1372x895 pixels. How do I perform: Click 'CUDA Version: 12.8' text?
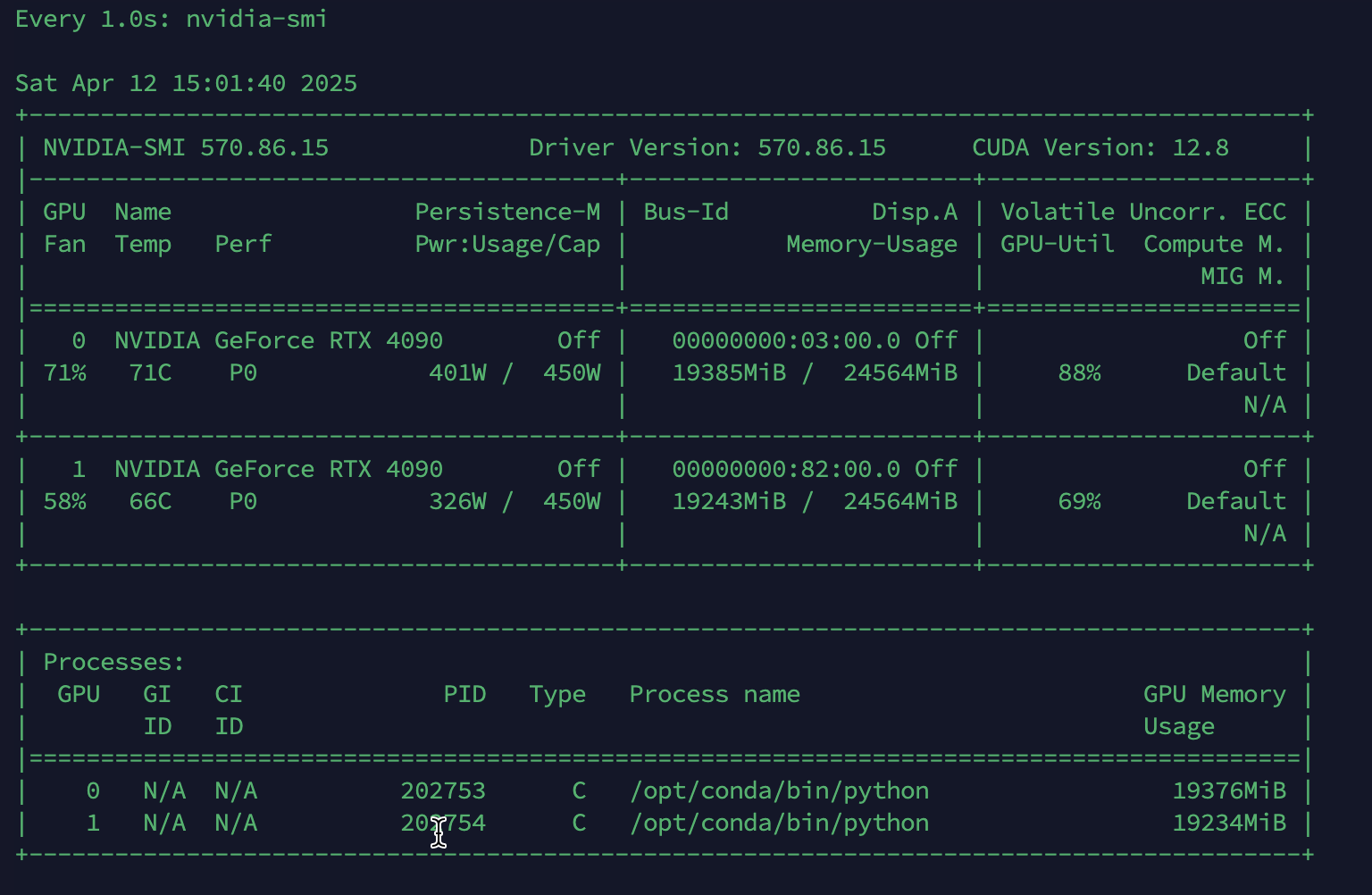point(1100,147)
